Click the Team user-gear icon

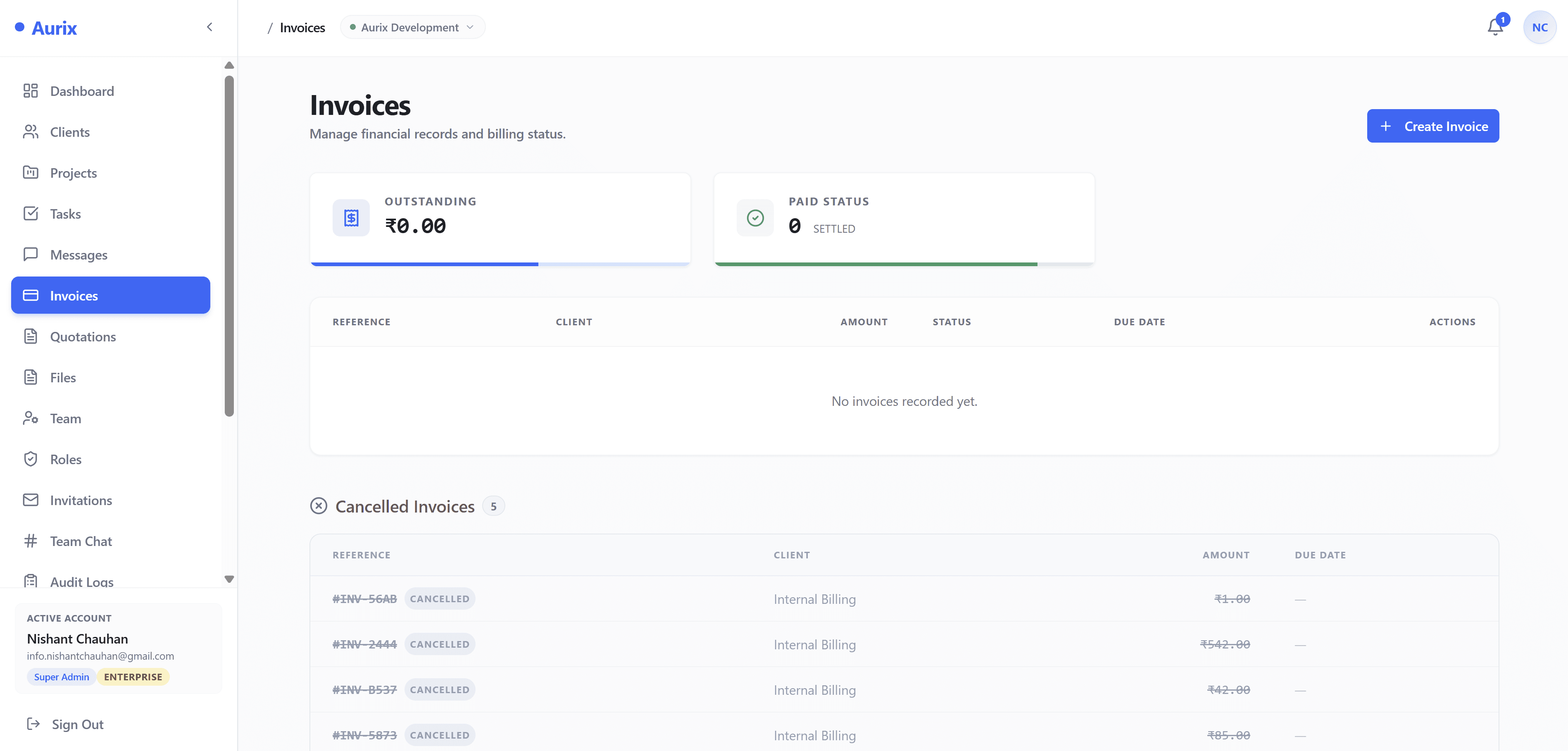(x=31, y=418)
